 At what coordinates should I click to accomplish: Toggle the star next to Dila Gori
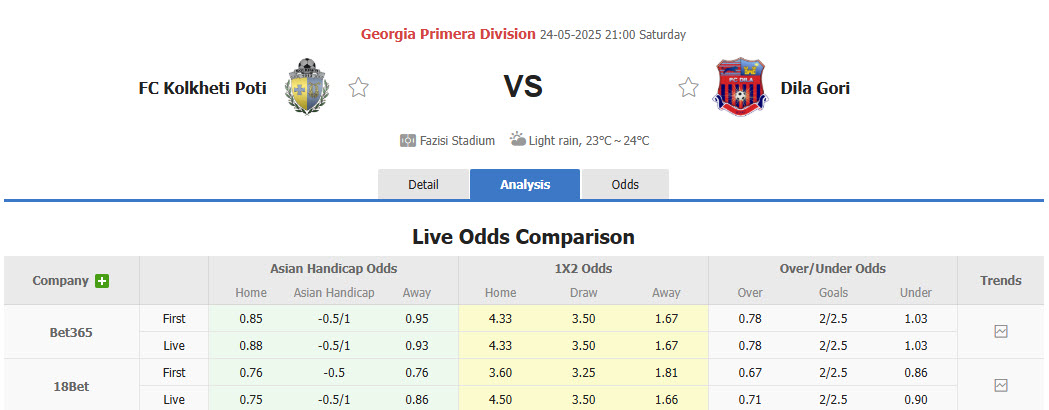pos(688,88)
